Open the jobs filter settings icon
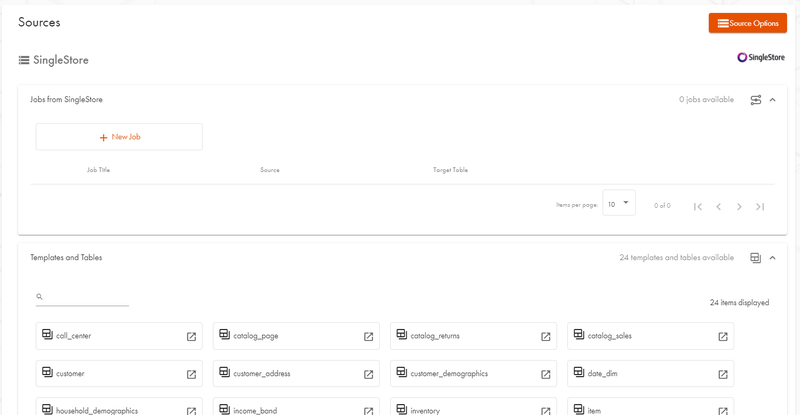 tap(756, 100)
